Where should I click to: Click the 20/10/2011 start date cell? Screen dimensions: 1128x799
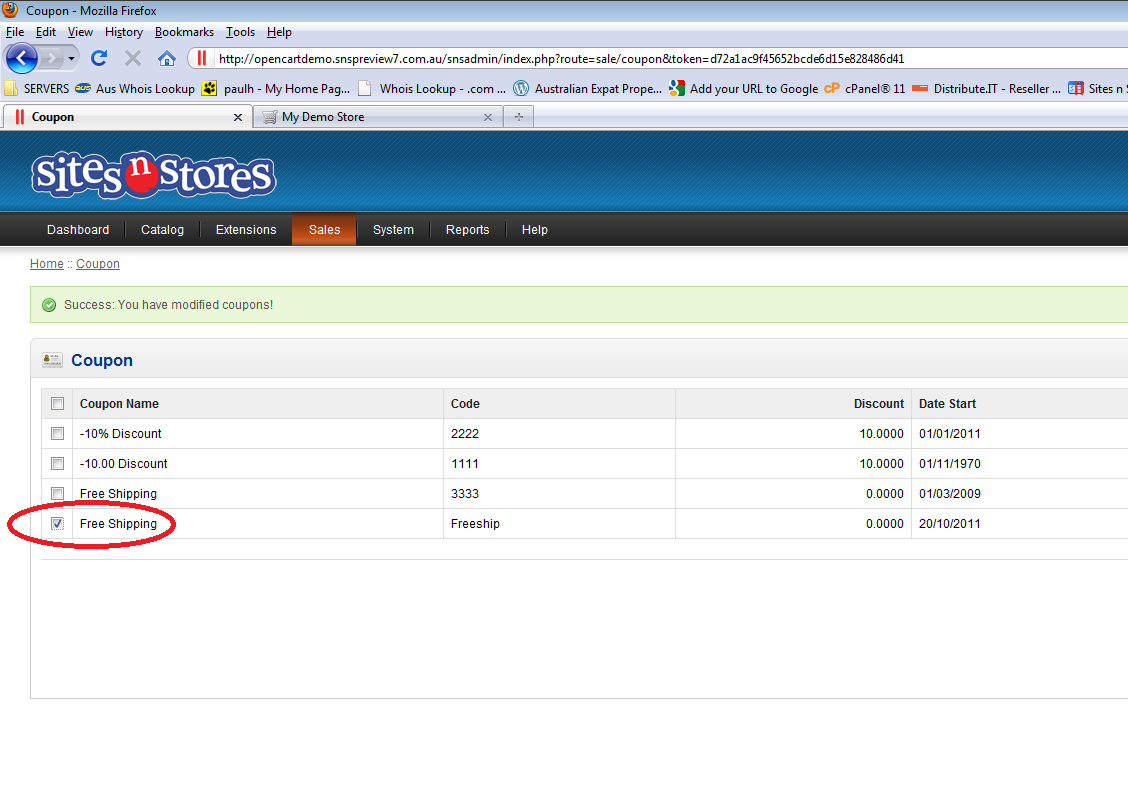(1019, 524)
